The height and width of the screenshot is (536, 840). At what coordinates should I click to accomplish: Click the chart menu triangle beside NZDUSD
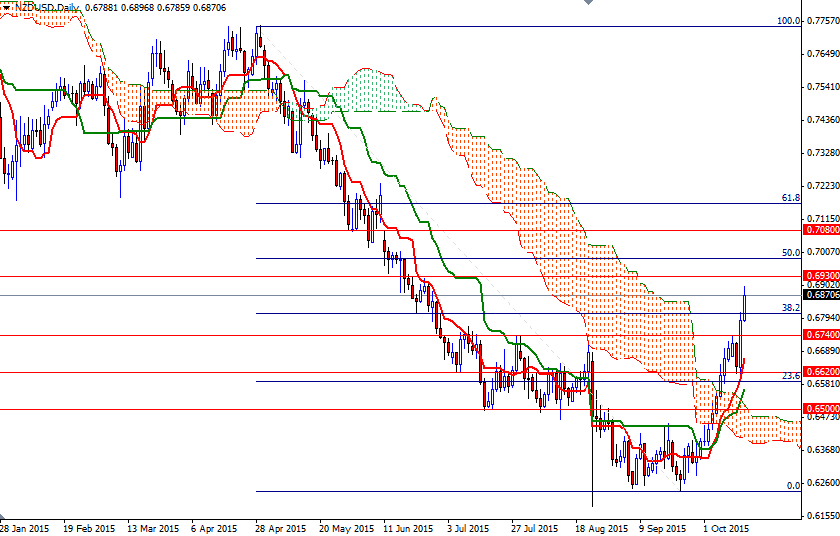coord(6,7)
